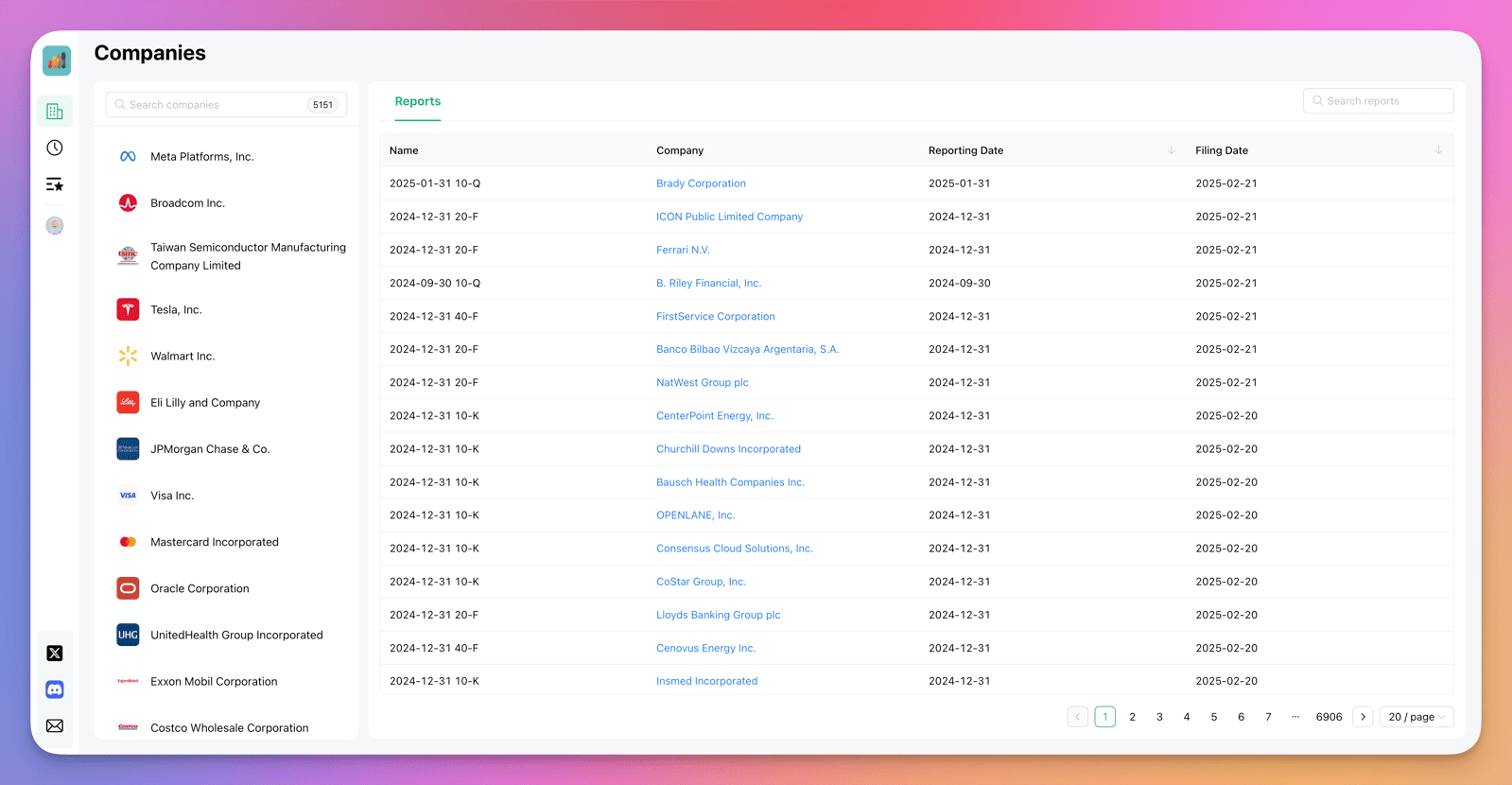Viewport: 1512px width, 785px height.
Task: Go to next page chevron
Action: [1363, 717]
